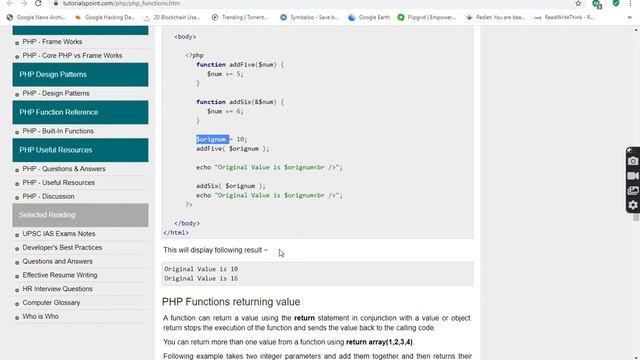Image resolution: width=640 pixels, height=360 pixels.
Task: Click the 'addFive( $orignum );' call line
Action: [233, 149]
